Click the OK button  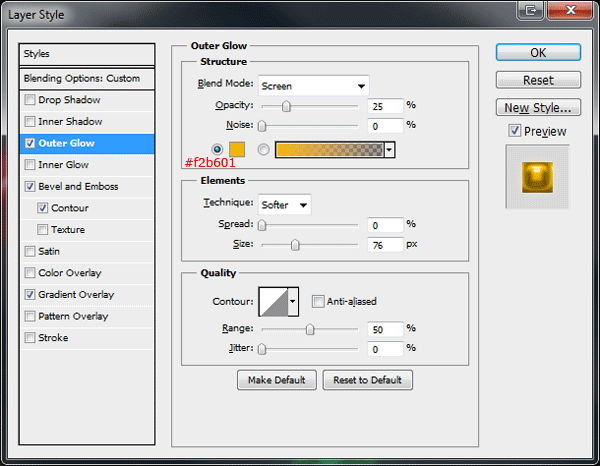(538, 52)
